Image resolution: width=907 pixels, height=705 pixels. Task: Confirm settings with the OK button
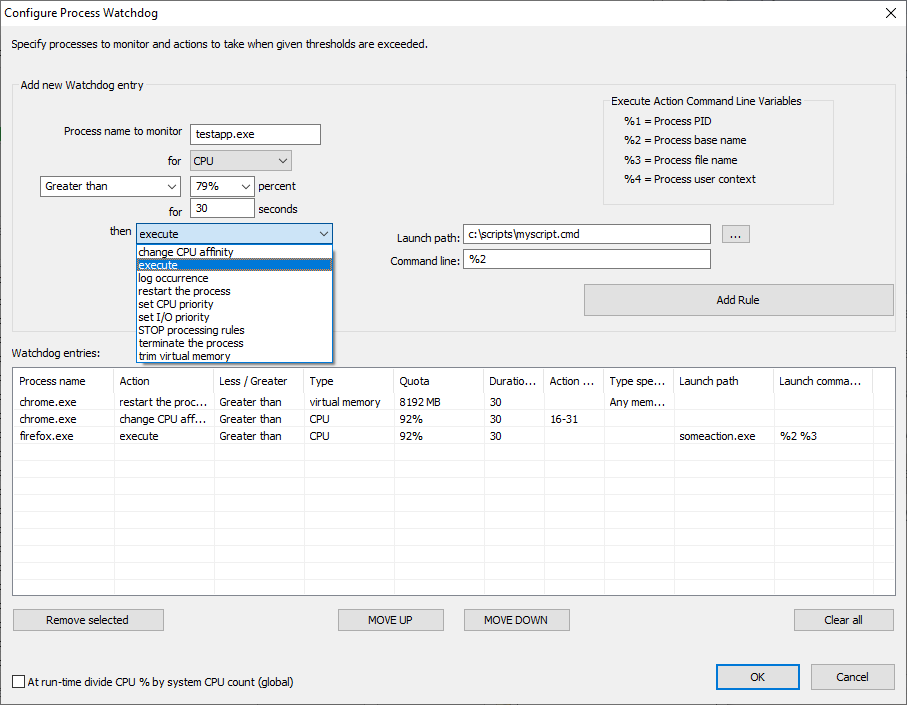pos(757,676)
